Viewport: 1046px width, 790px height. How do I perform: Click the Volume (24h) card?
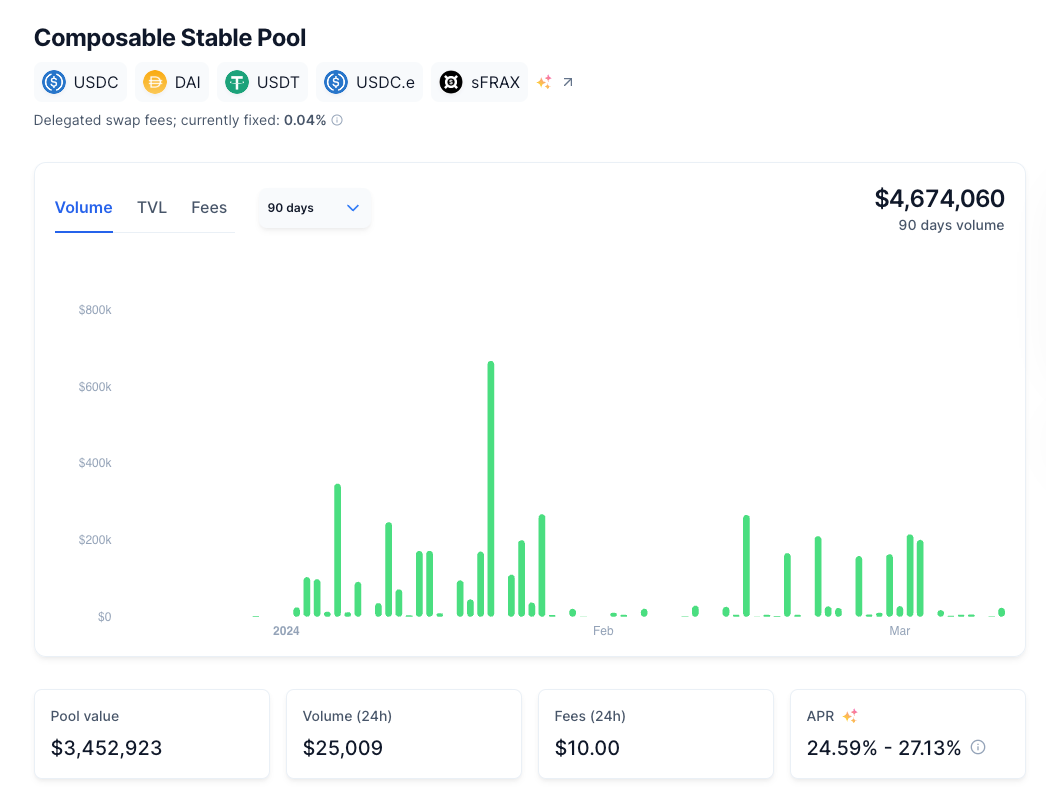pyautogui.click(x=403, y=733)
